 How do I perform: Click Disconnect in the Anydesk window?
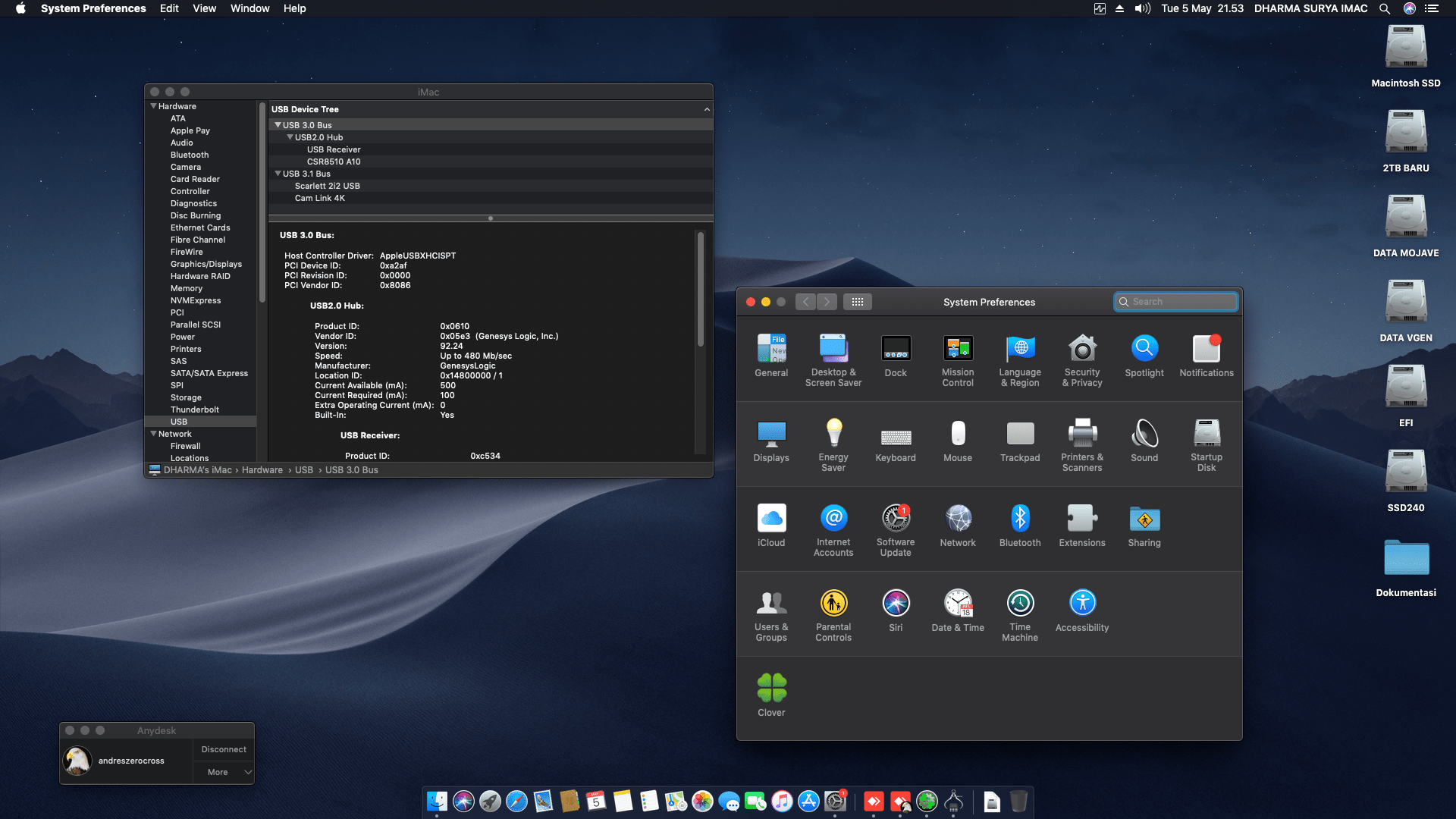(x=224, y=749)
